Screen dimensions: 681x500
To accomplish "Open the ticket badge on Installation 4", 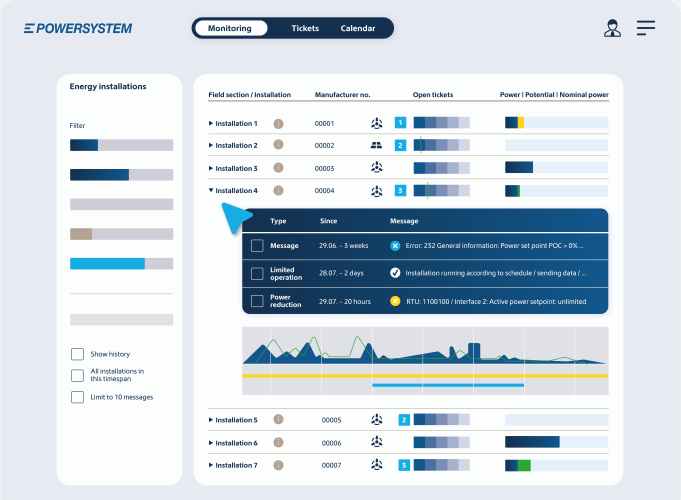I will pyautogui.click(x=400, y=190).
